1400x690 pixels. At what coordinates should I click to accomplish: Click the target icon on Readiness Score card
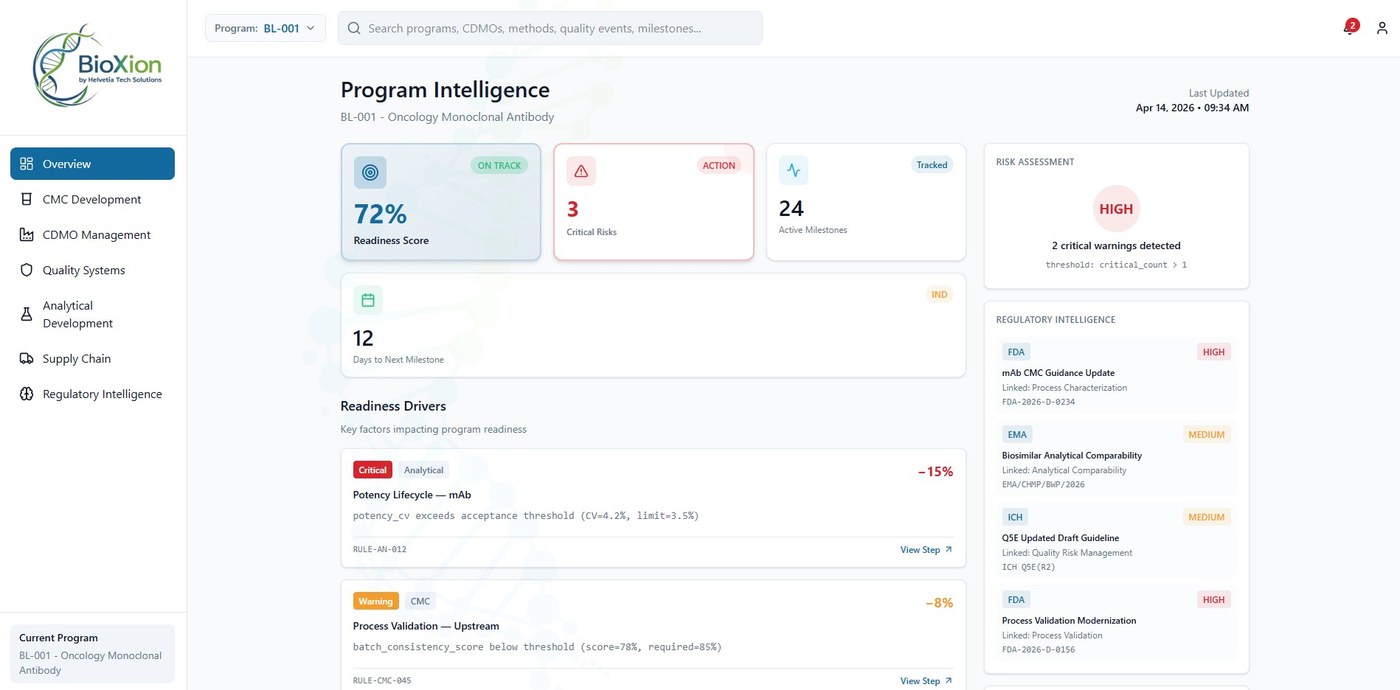370,171
